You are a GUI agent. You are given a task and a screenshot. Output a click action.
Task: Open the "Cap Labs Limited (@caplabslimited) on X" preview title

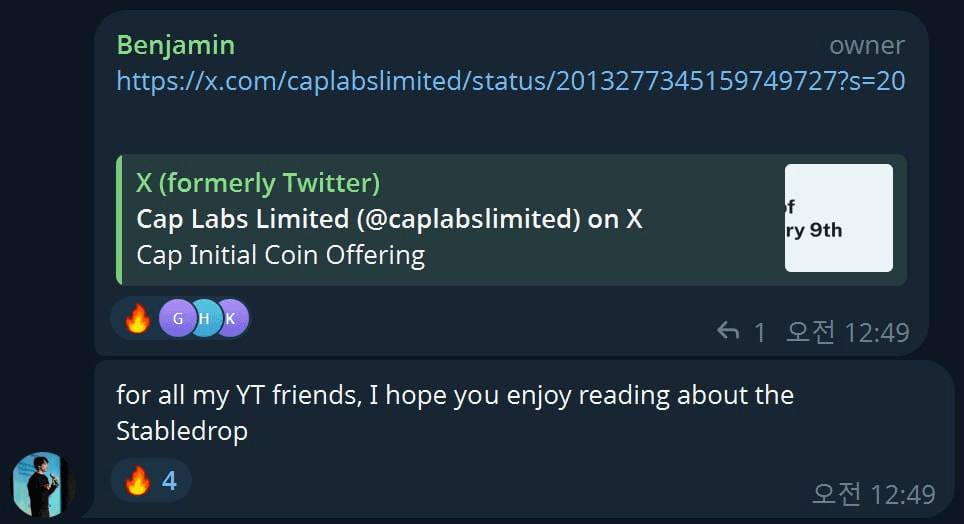coord(389,219)
